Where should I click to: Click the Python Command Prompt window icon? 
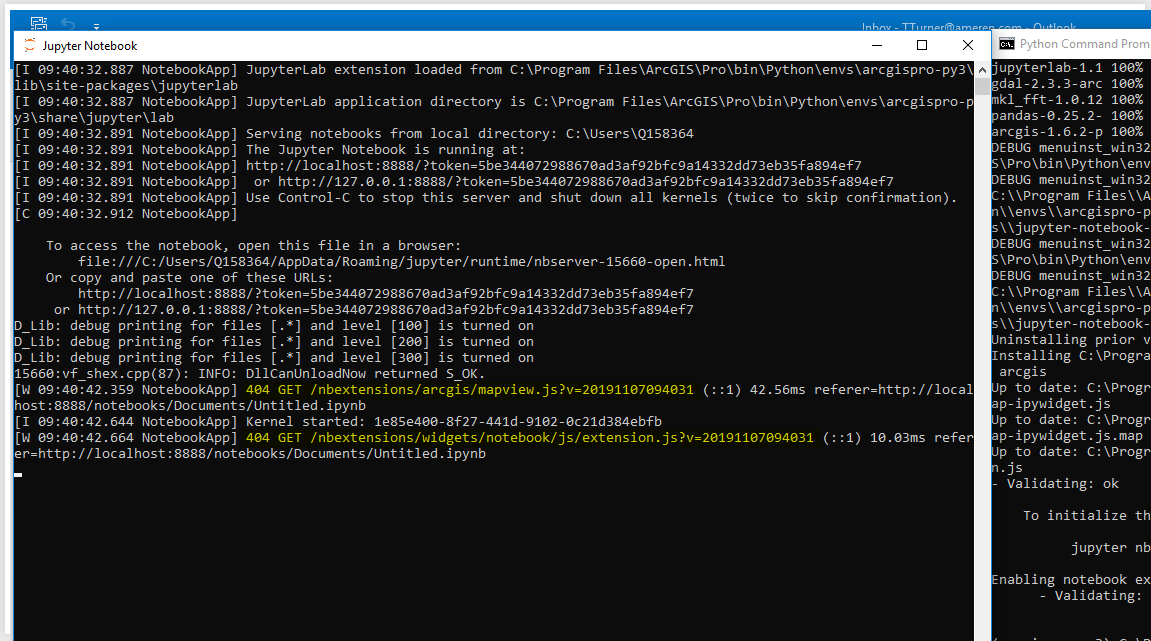coord(1006,44)
